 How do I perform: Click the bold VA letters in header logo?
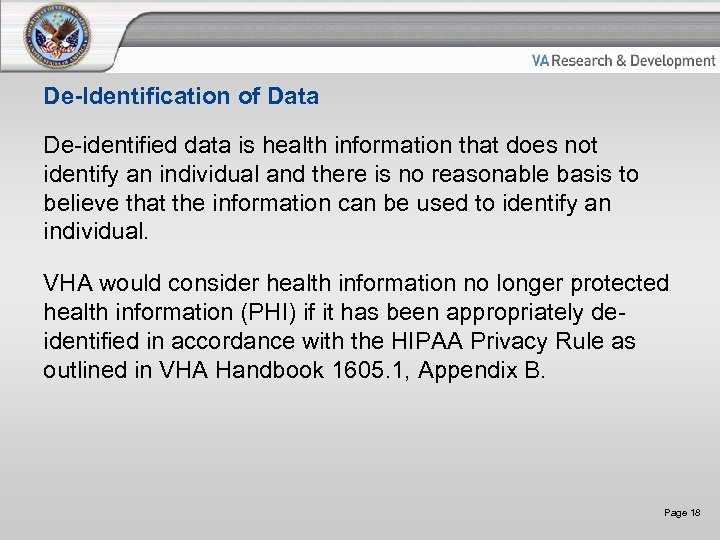[541, 61]
